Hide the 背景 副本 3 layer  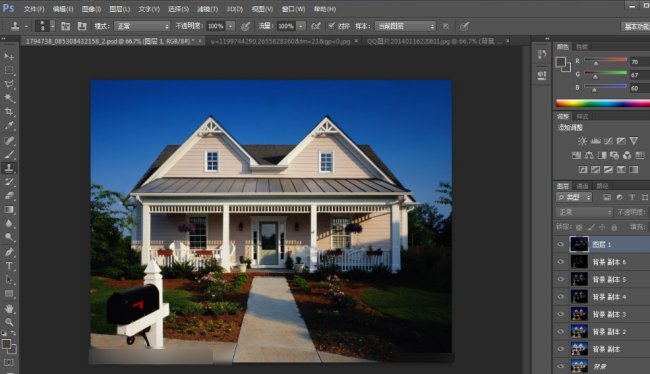pos(560,314)
